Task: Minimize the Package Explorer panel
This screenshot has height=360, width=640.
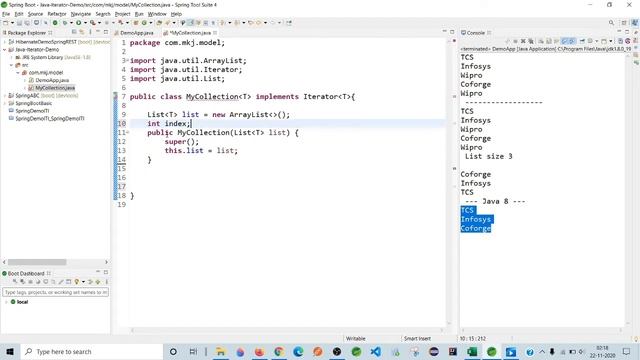Action: coord(98,32)
